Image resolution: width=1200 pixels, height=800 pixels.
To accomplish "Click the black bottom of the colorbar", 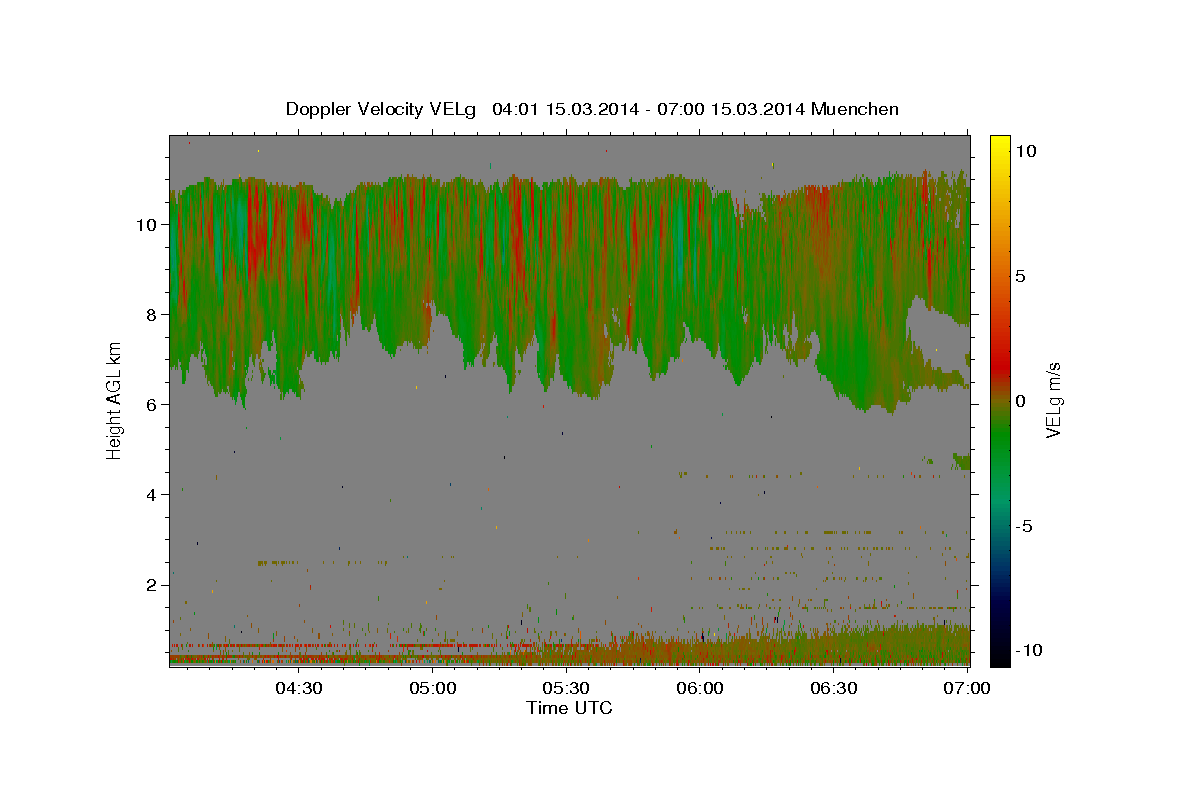I will pos(1000,655).
